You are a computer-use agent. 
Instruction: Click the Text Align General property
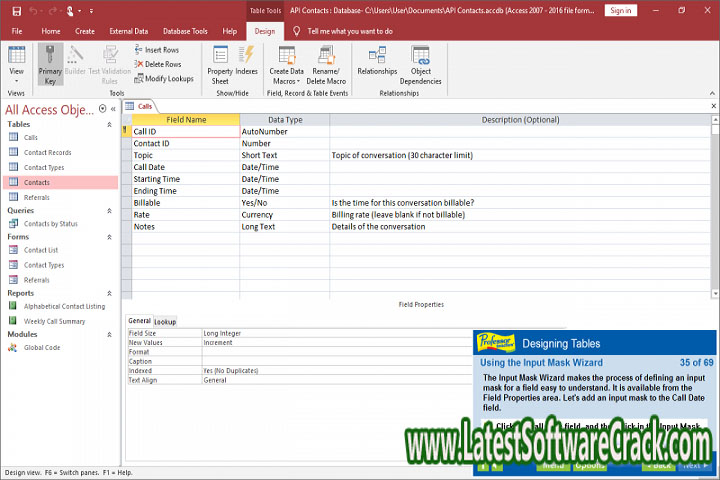pyautogui.click(x=337, y=380)
